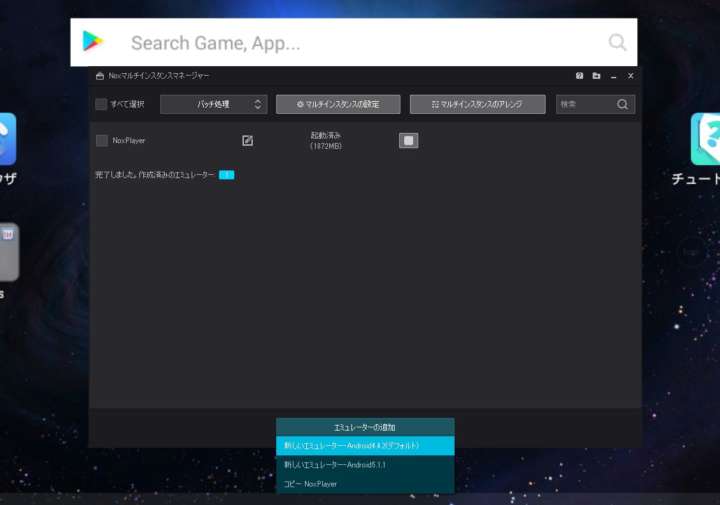Click the search magnifier in Google Play bar
Viewport: 720px width, 505px height.
click(x=618, y=42)
